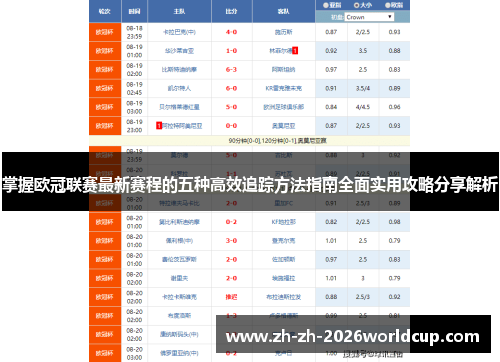Image resolution: width=500 pixels, height=362 pixels.
Task: Open the 0-2 score in the KF地拉那 row
Action: [231, 222]
